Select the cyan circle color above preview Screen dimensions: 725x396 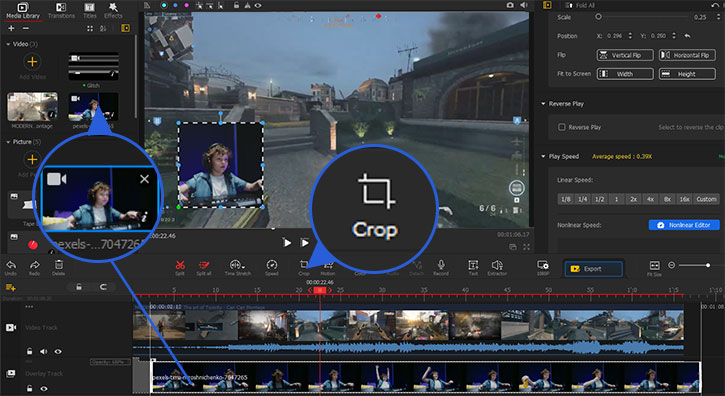(x=164, y=6)
